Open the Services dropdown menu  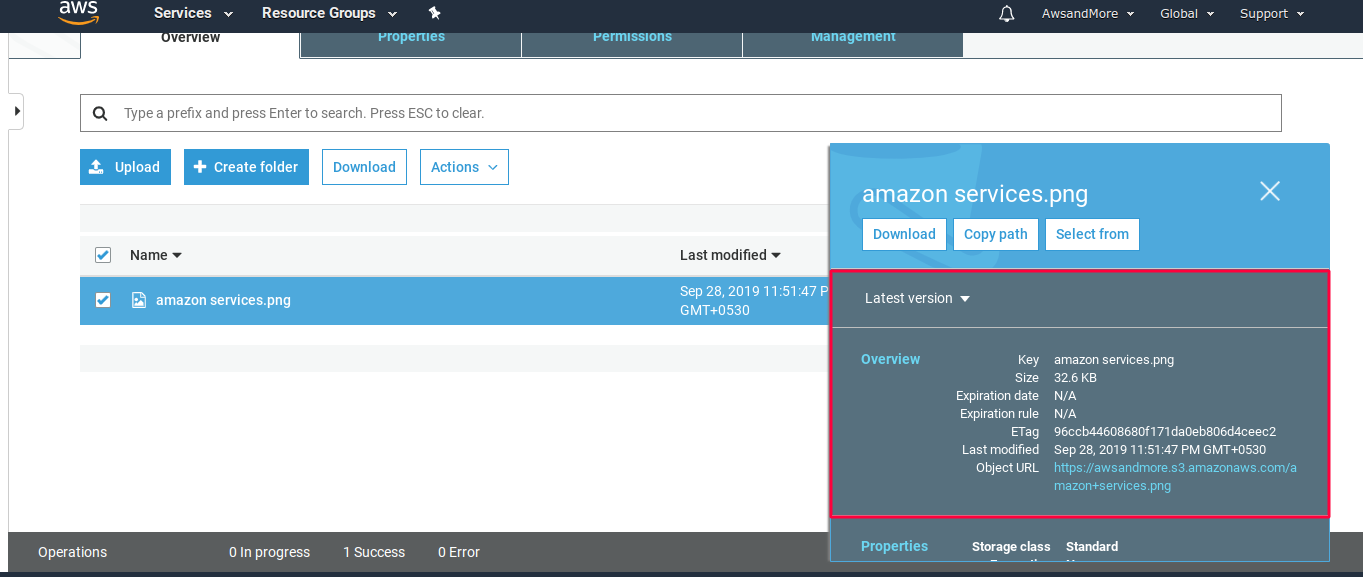(x=193, y=13)
